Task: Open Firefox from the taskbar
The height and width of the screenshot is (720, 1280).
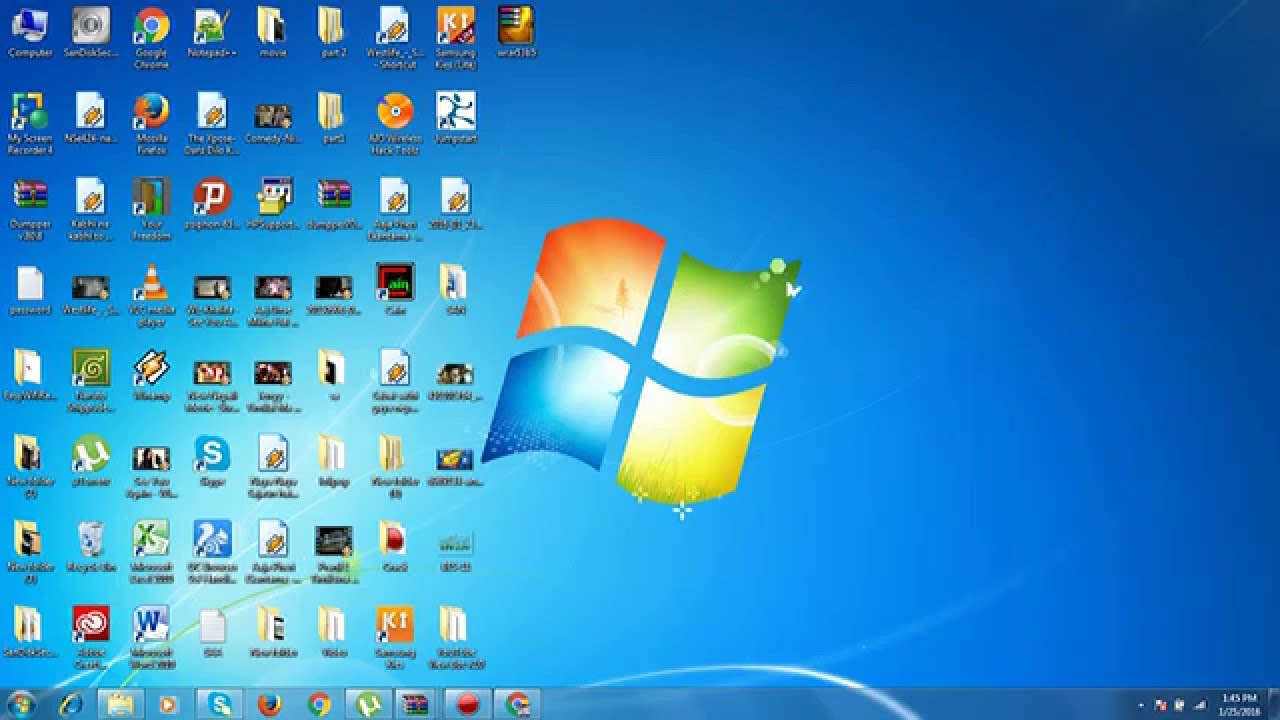Action: (x=269, y=705)
